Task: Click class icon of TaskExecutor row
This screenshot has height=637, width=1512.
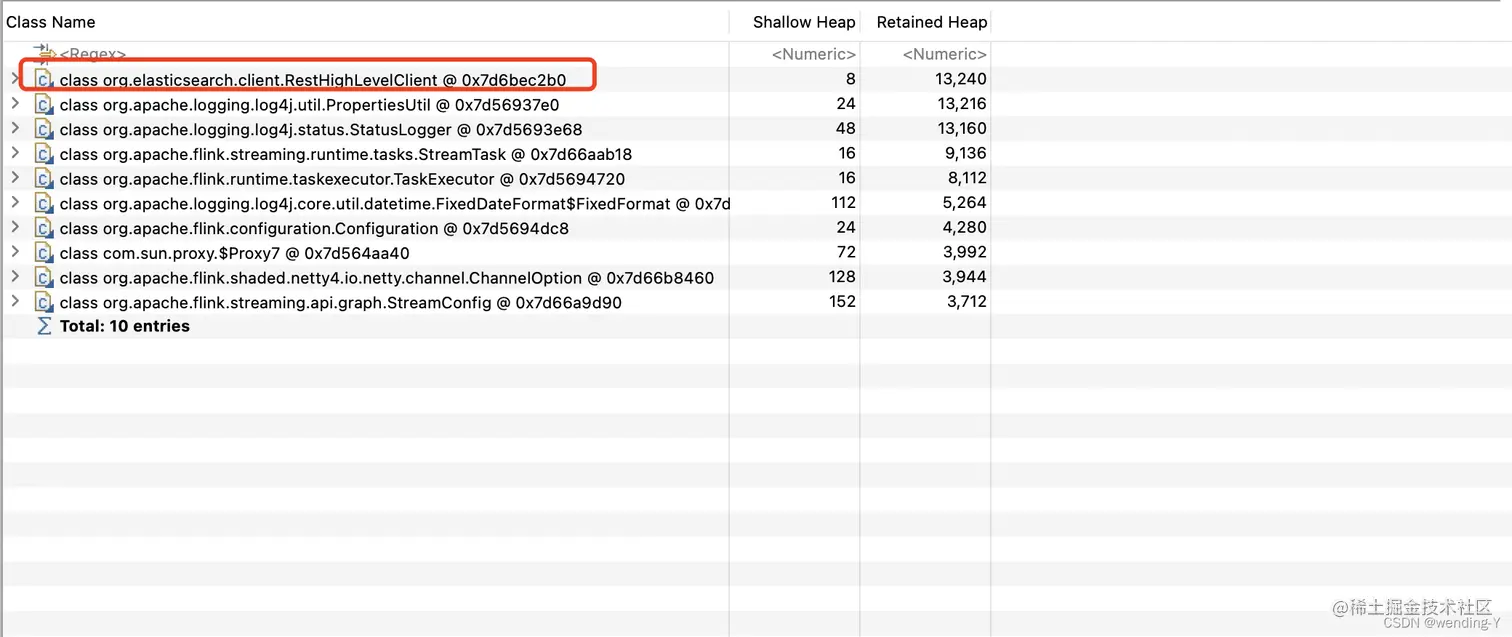Action: (43, 178)
